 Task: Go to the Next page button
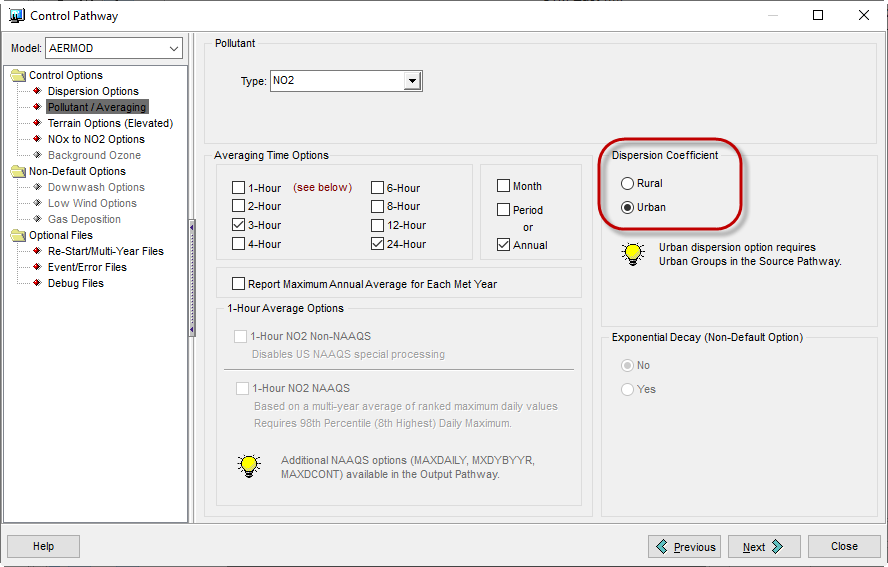click(764, 547)
